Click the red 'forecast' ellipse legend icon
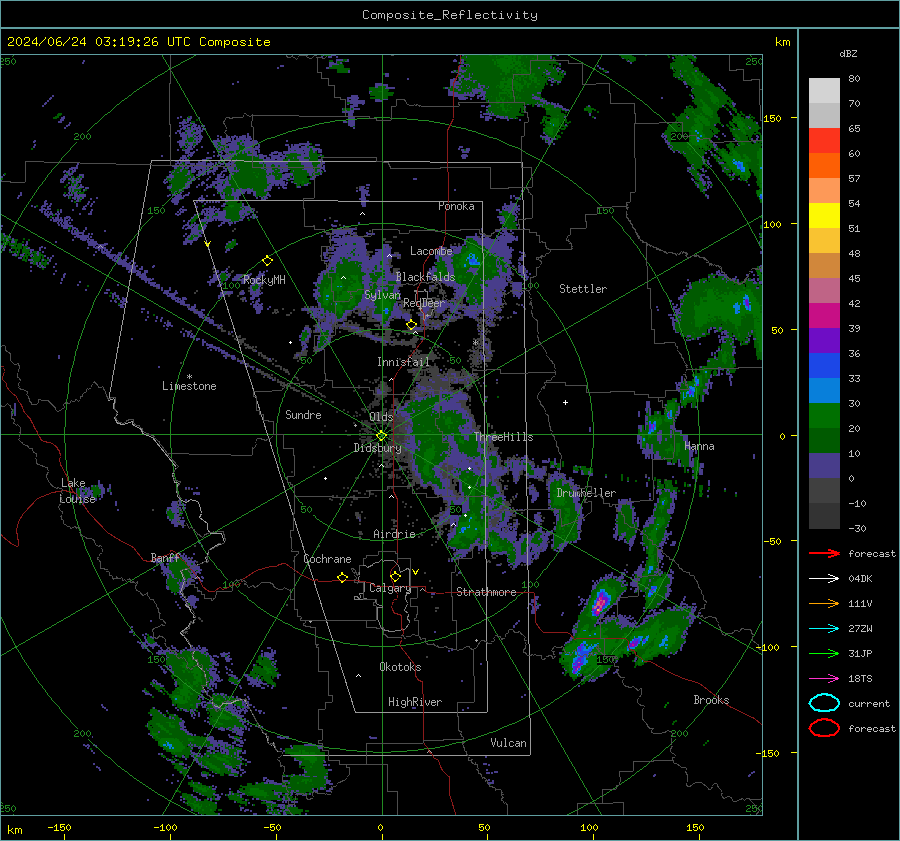This screenshot has height=841, width=900. tap(824, 728)
